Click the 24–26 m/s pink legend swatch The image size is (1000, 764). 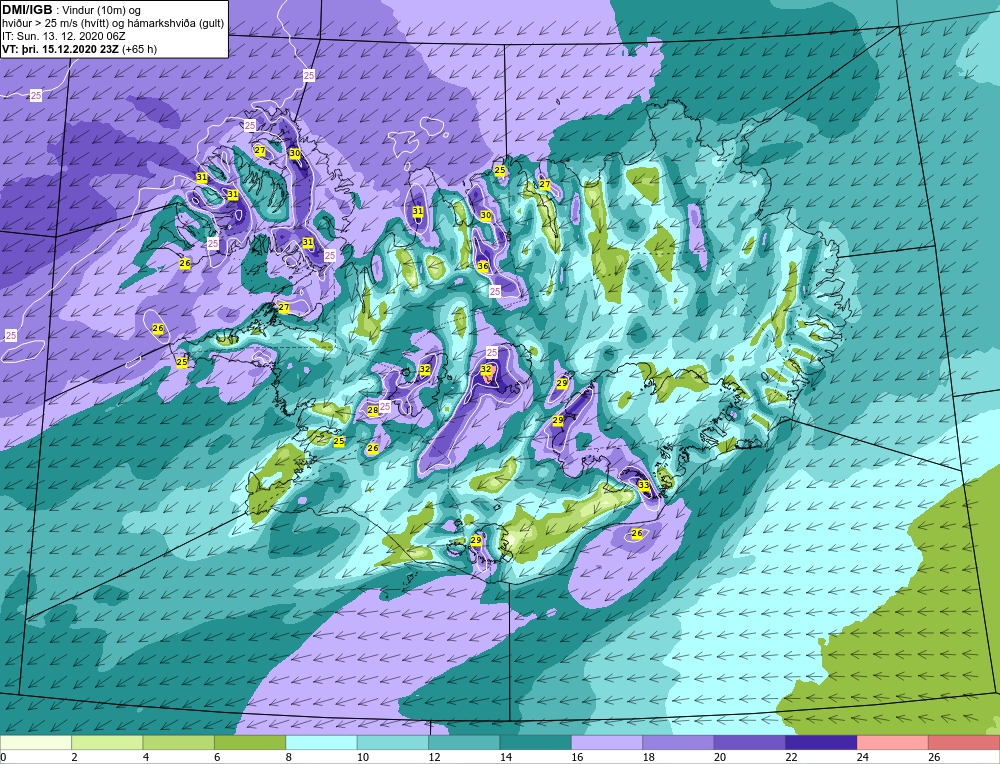coord(893,742)
